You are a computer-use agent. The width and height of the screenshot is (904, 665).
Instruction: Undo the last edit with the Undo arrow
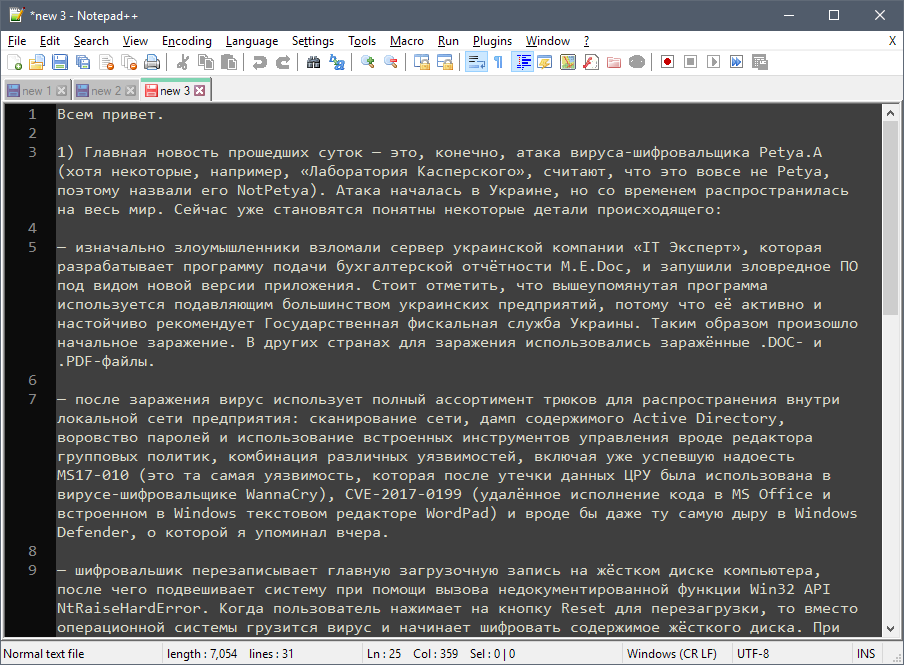pos(259,62)
